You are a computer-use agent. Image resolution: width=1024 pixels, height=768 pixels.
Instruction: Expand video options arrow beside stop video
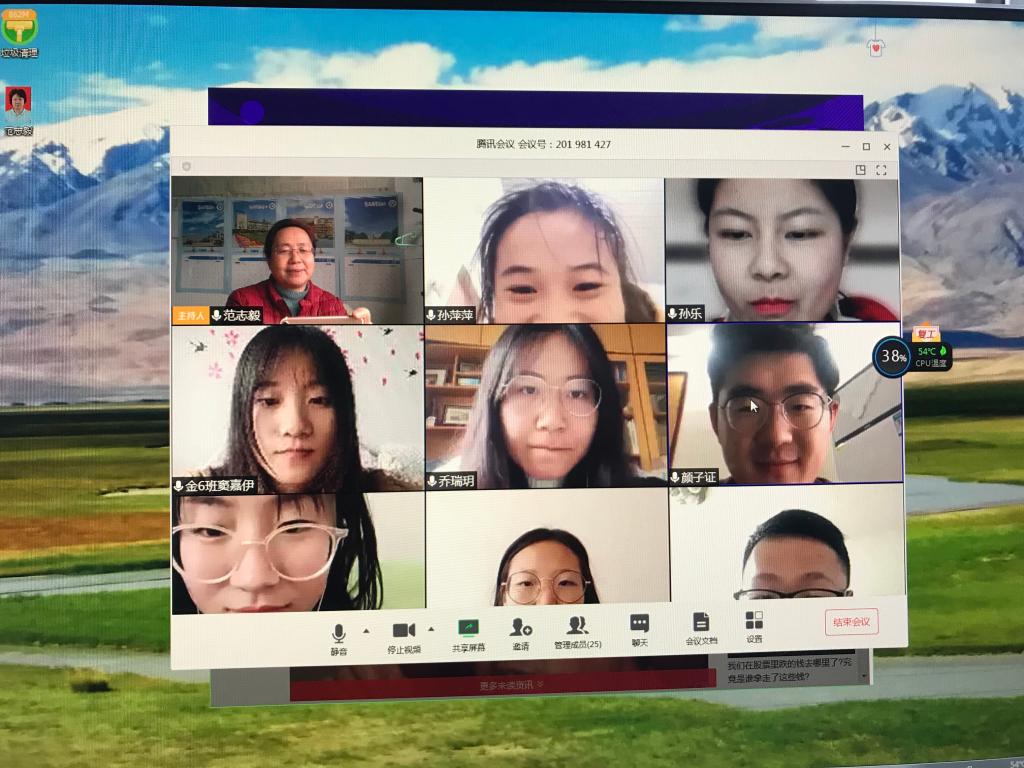pos(431,629)
